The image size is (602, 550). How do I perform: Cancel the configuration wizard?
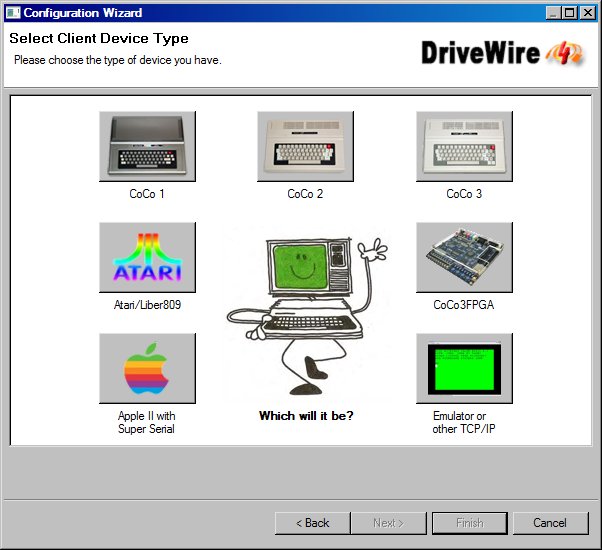point(550,523)
